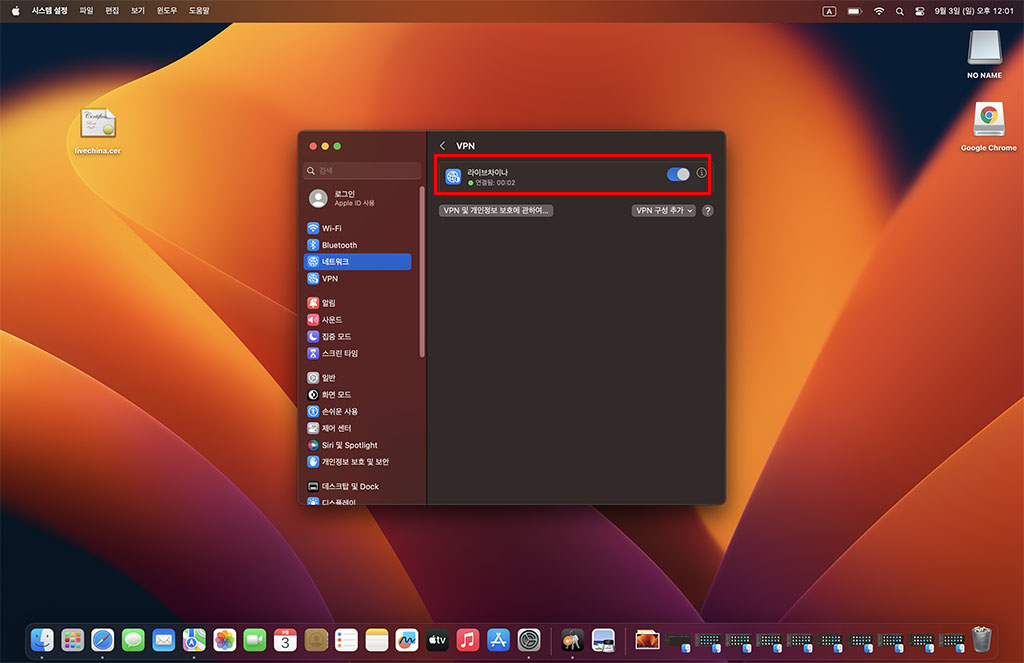Click the settings sidebar scrollbar
This screenshot has width=1024, height=663.
(422, 272)
